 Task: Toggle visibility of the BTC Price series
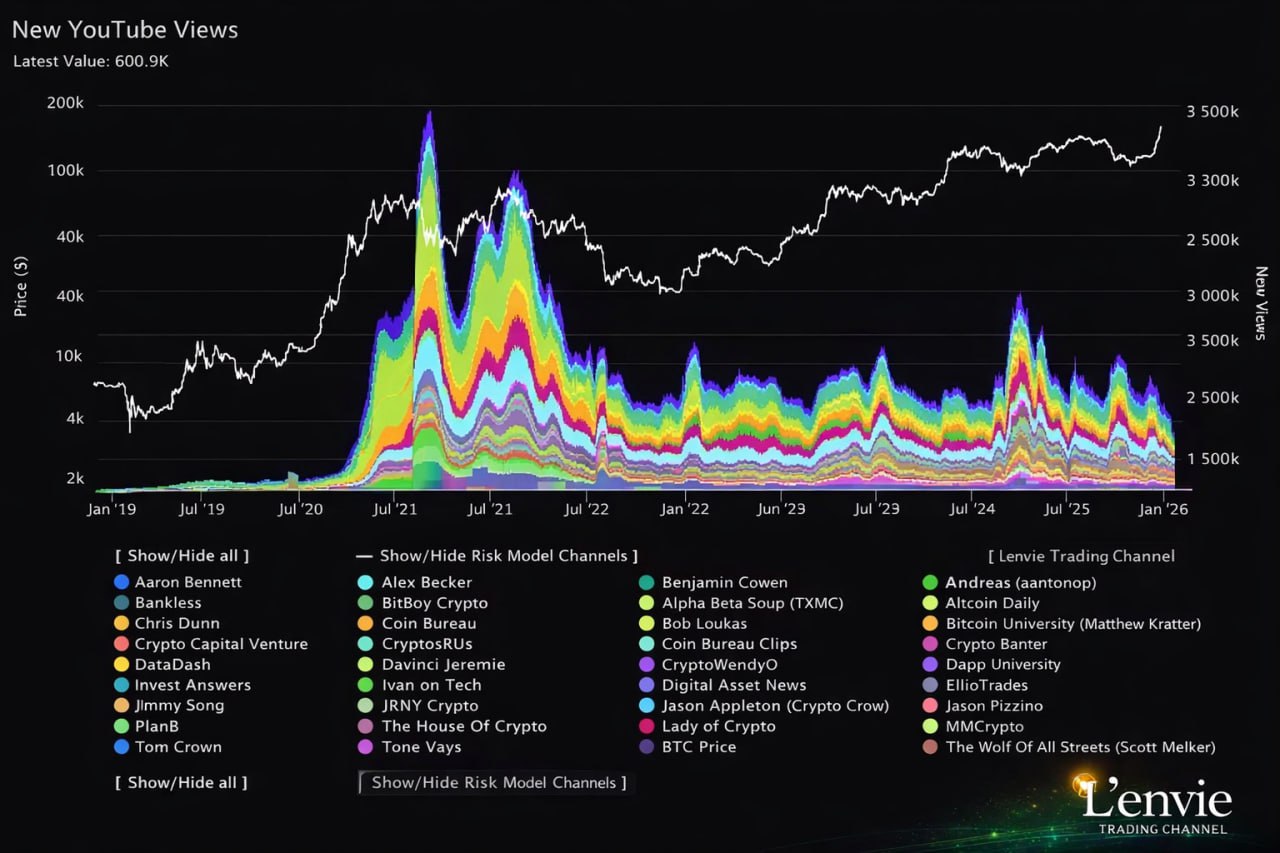[698, 747]
